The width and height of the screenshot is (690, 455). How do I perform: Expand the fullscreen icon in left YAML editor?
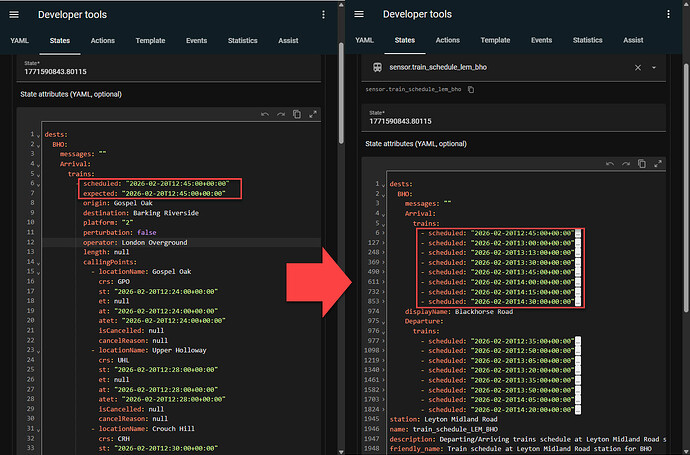click(x=313, y=116)
